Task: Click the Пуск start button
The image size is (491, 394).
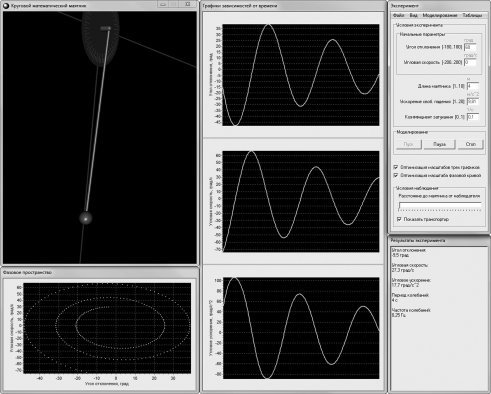Action: [x=409, y=144]
